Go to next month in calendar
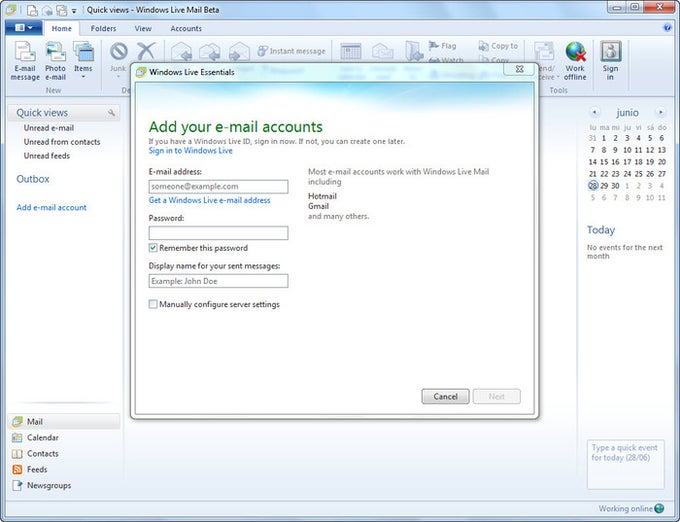 coord(660,112)
